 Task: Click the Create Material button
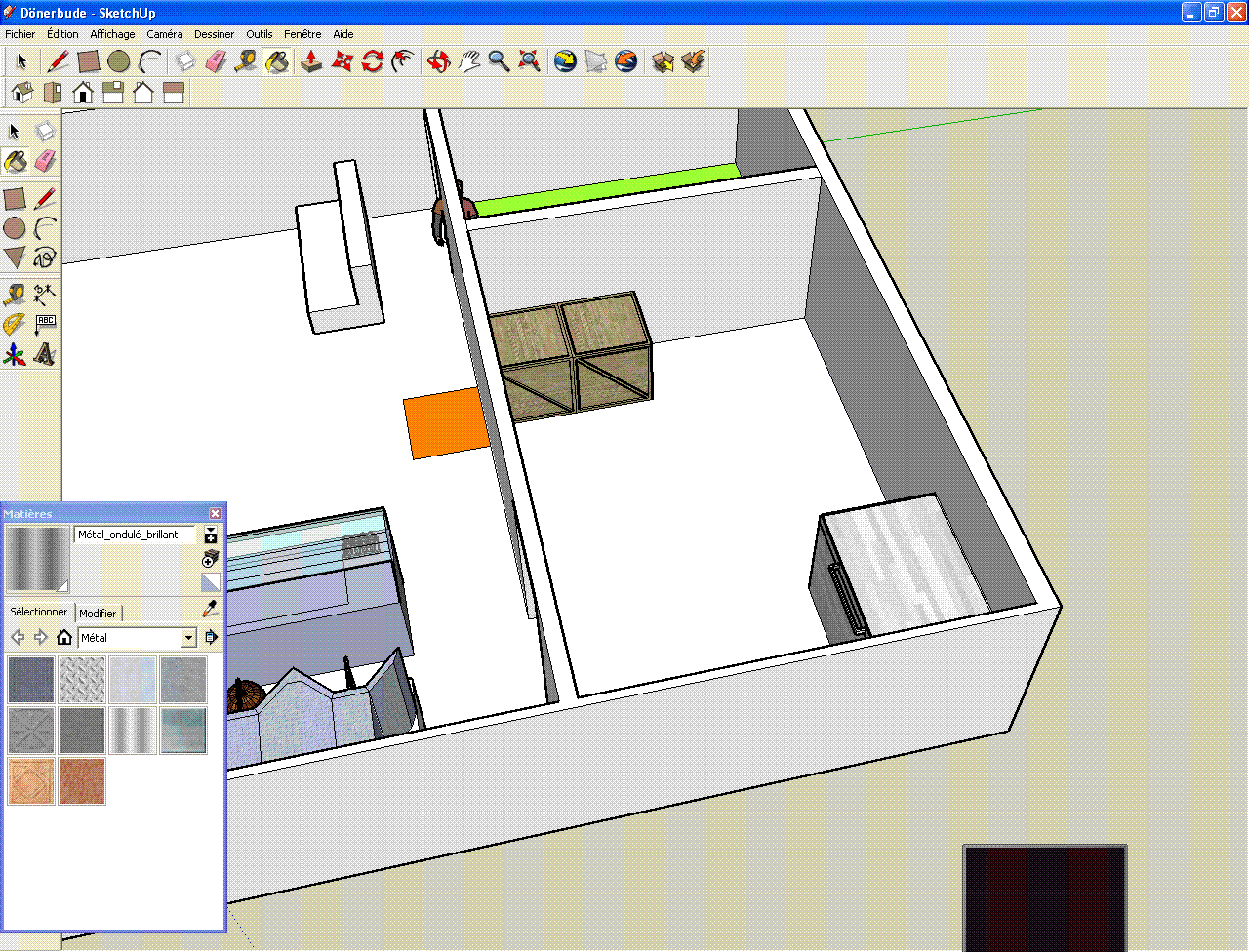210,558
